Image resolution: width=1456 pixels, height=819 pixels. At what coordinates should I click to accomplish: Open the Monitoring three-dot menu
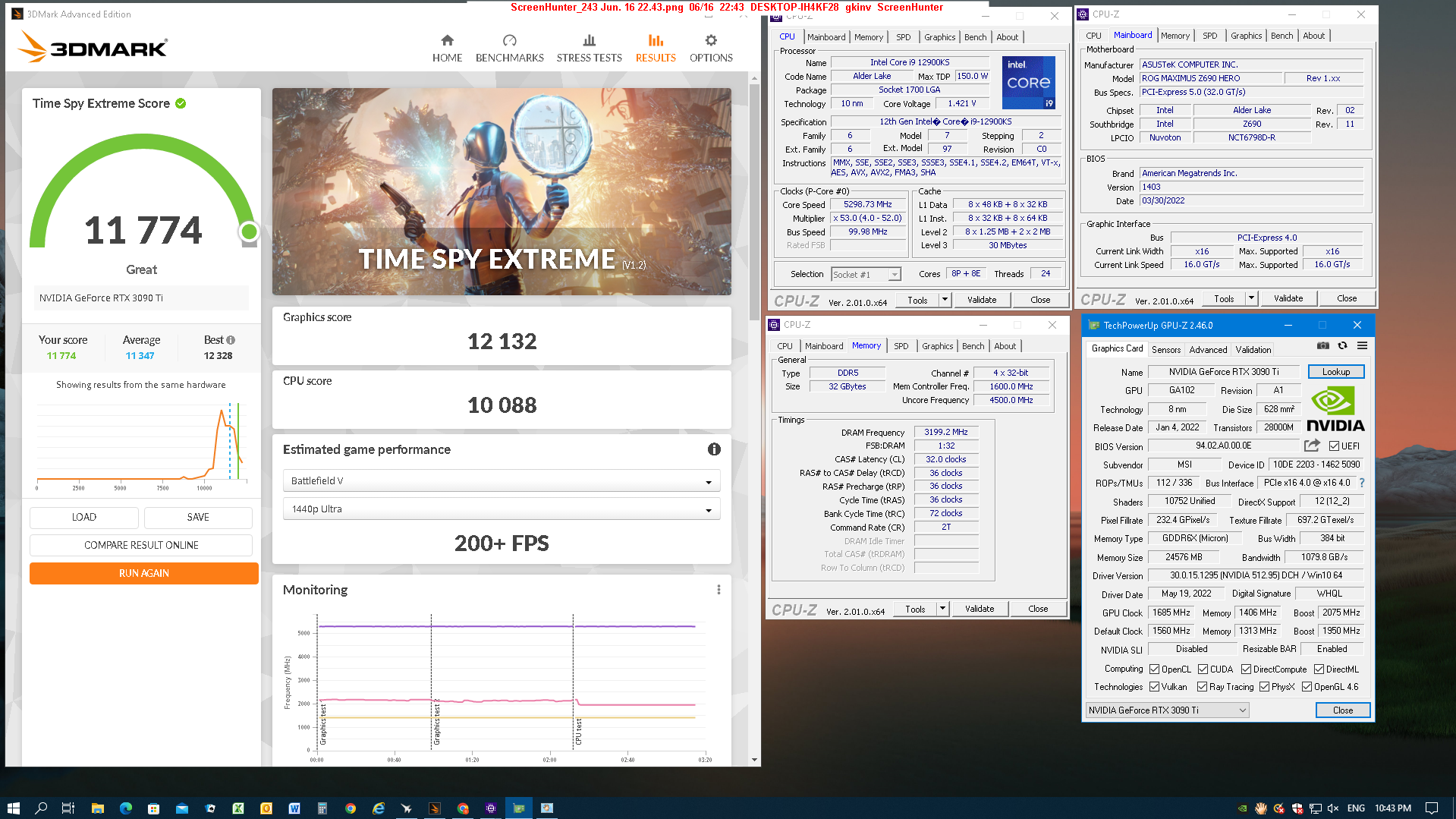pyautogui.click(x=719, y=590)
